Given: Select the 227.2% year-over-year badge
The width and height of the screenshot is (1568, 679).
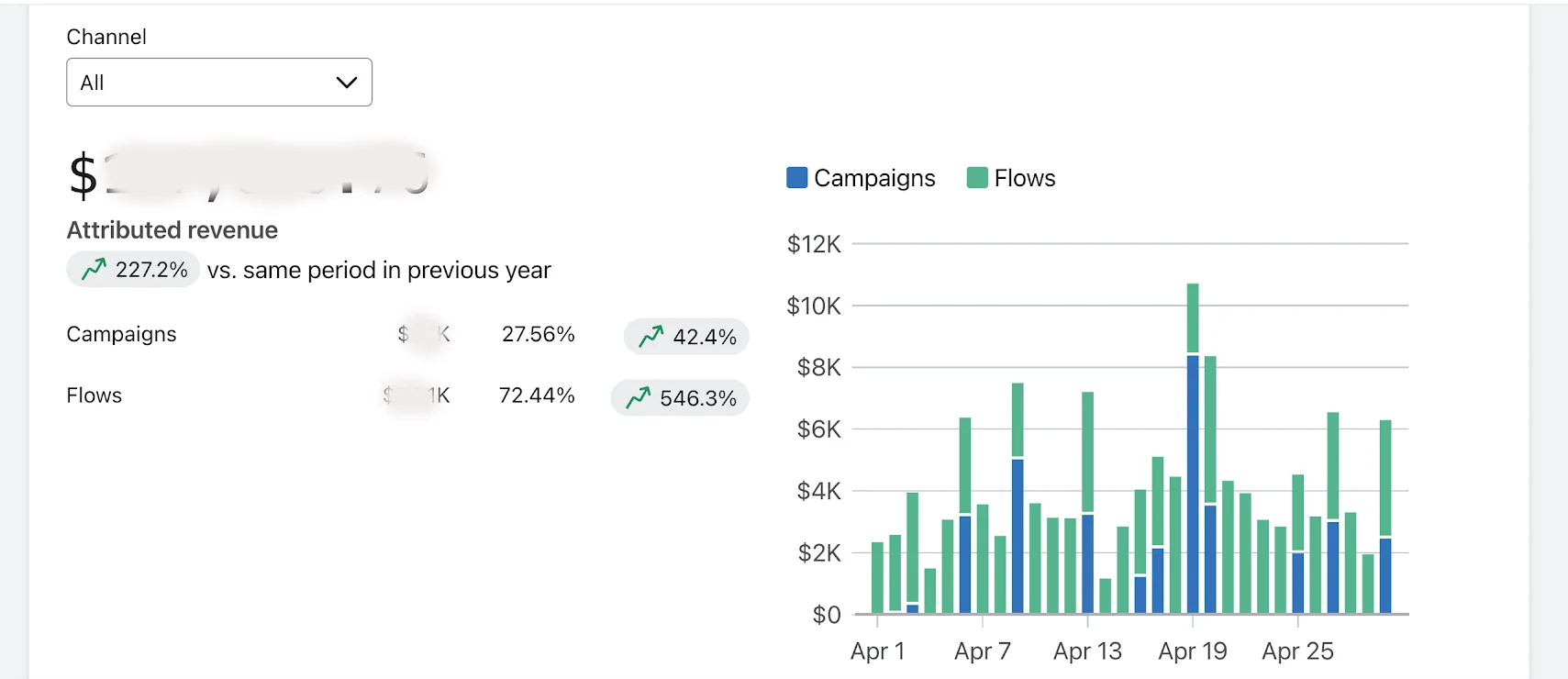Looking at the screenshot, I should [133, 270].
